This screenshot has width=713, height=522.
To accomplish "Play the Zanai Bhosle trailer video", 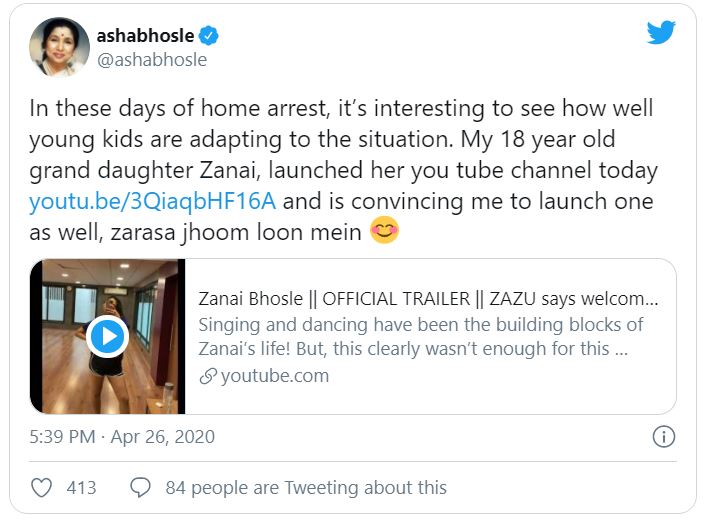I will coord(106,337).
